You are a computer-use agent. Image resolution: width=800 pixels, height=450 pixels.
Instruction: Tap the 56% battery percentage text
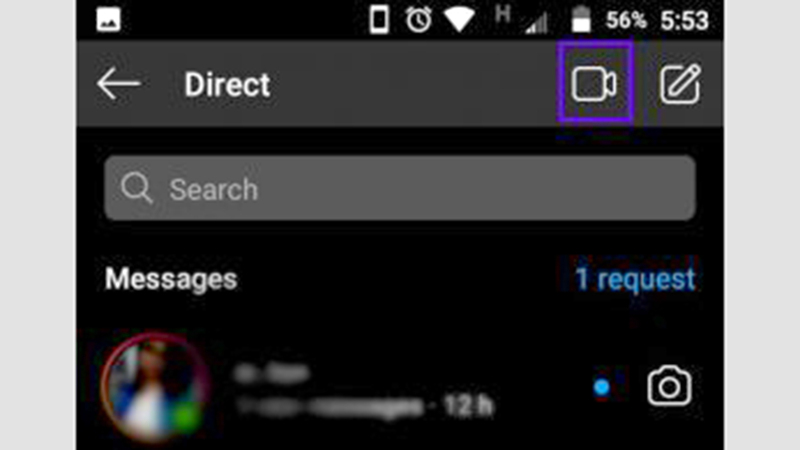coord(626,21)
